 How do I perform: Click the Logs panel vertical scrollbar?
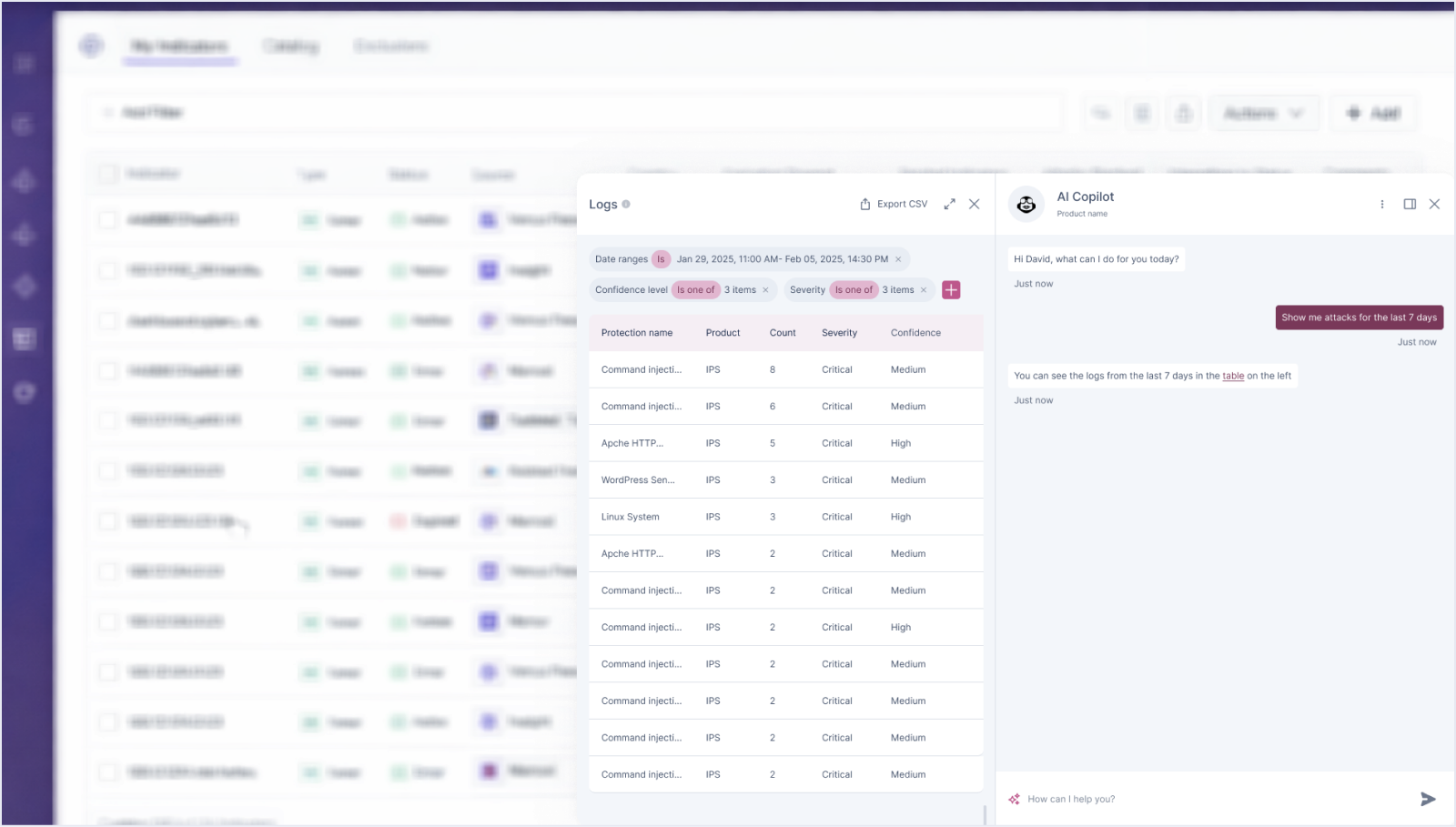[x=986, y=814]
